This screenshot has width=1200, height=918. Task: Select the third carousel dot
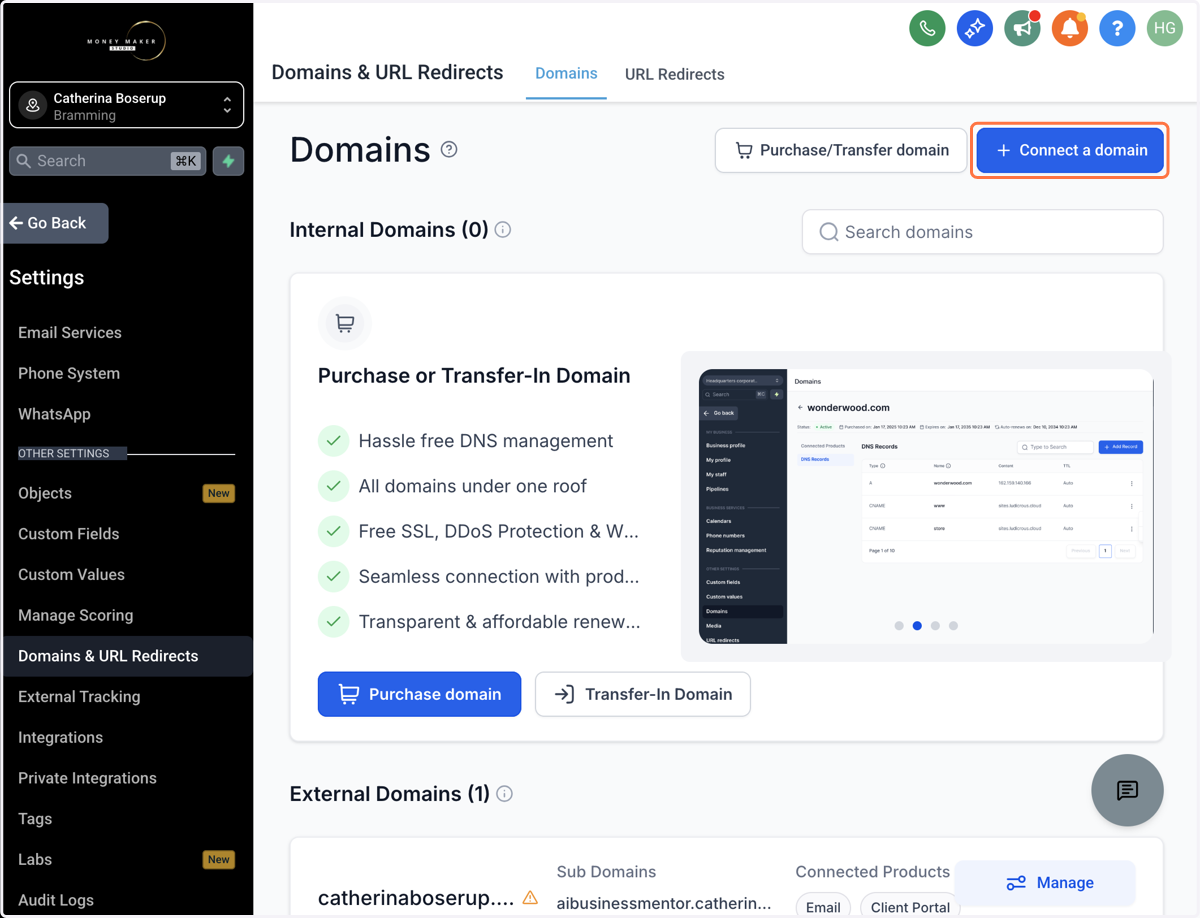(935, 626)
